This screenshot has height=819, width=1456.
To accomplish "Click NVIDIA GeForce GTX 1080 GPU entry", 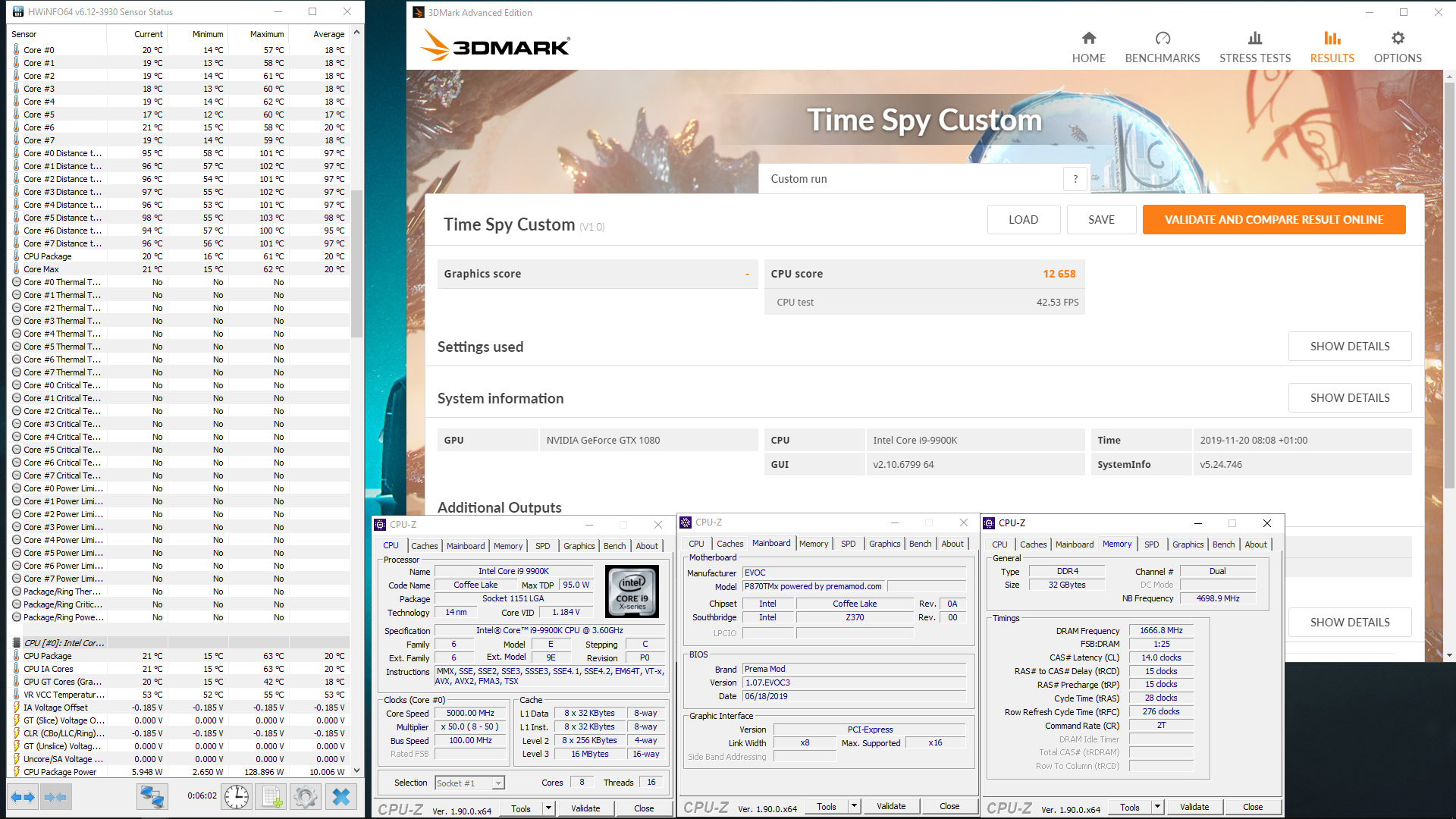I will point(648,440).
